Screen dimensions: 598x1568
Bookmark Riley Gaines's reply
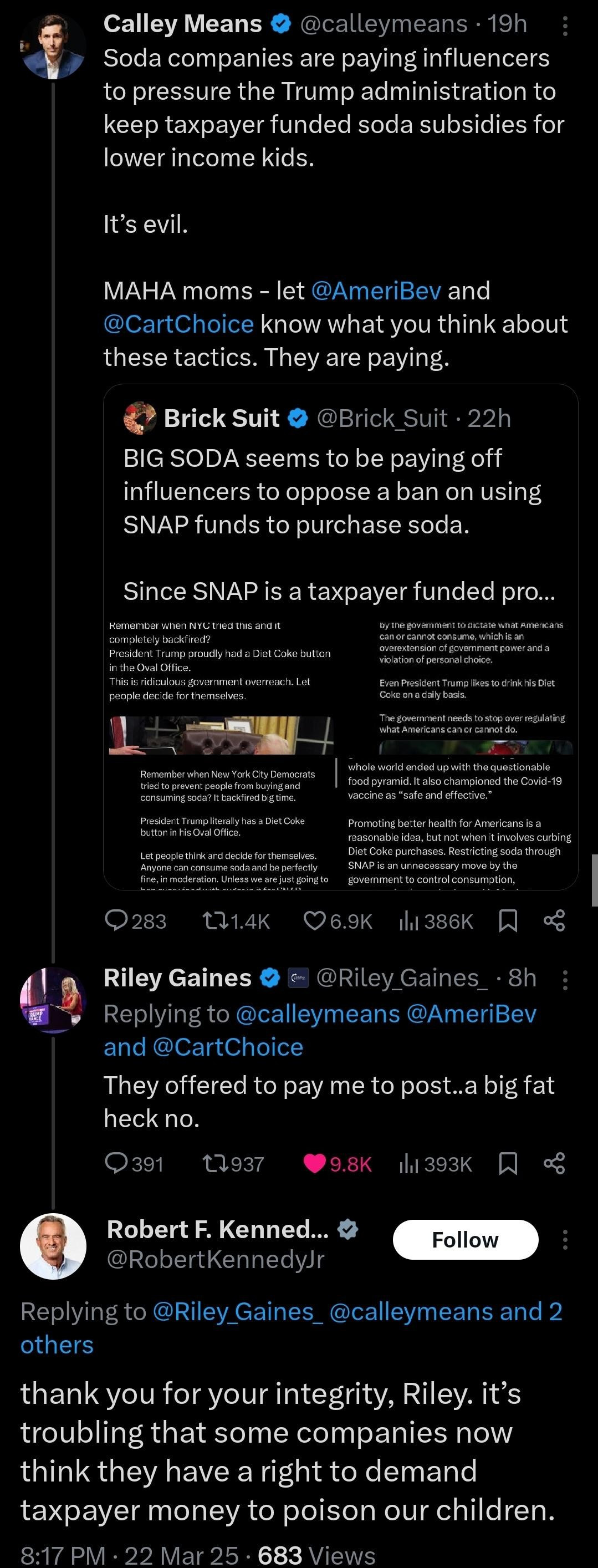(508, 1163)
